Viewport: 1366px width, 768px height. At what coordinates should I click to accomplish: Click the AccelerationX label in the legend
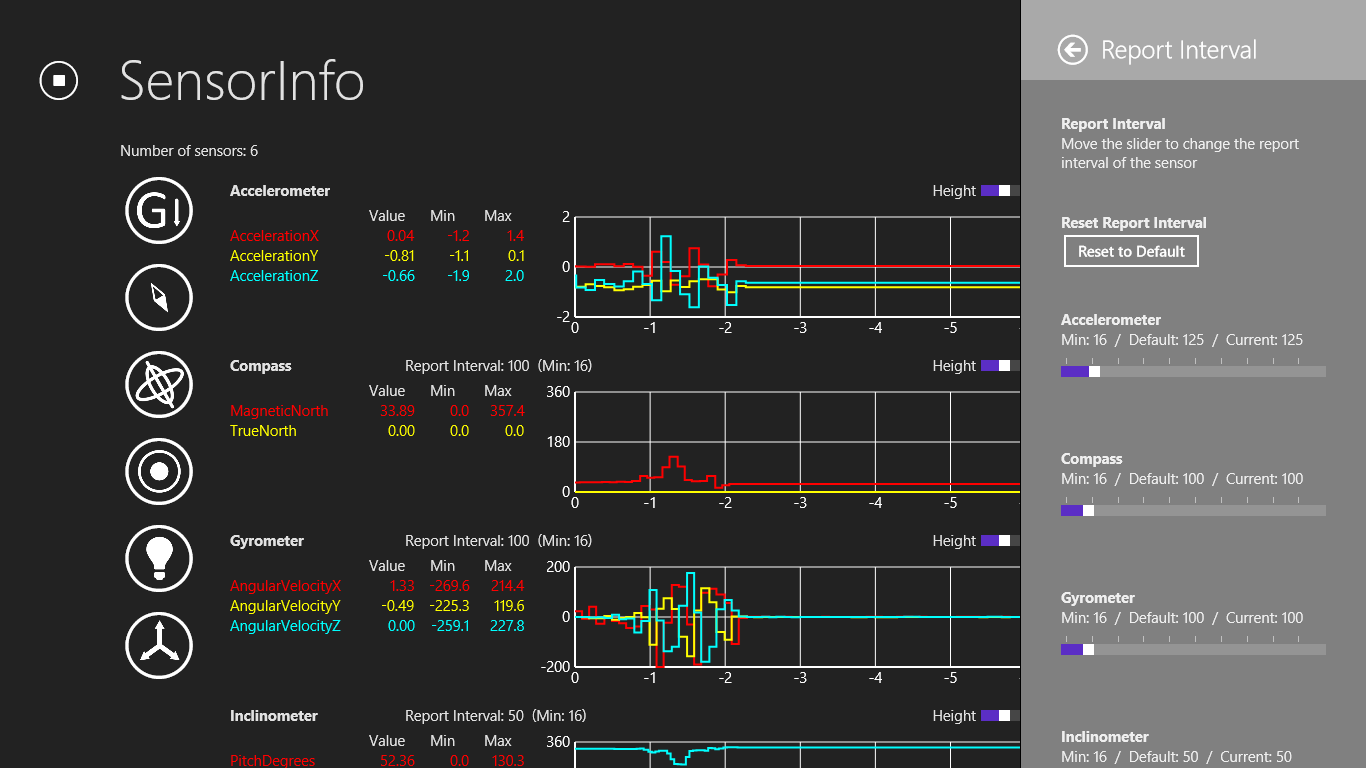(x=274, y=236)
